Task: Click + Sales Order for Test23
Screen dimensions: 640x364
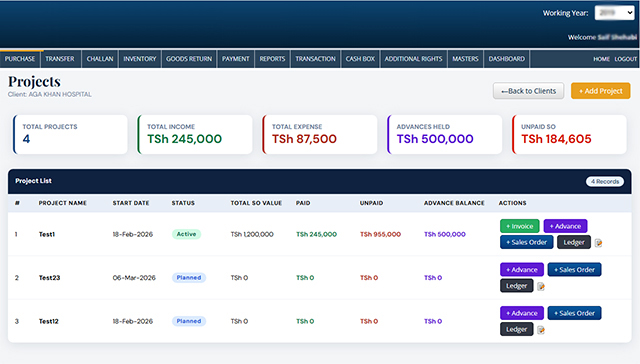Action: click(x=574, y=269)
